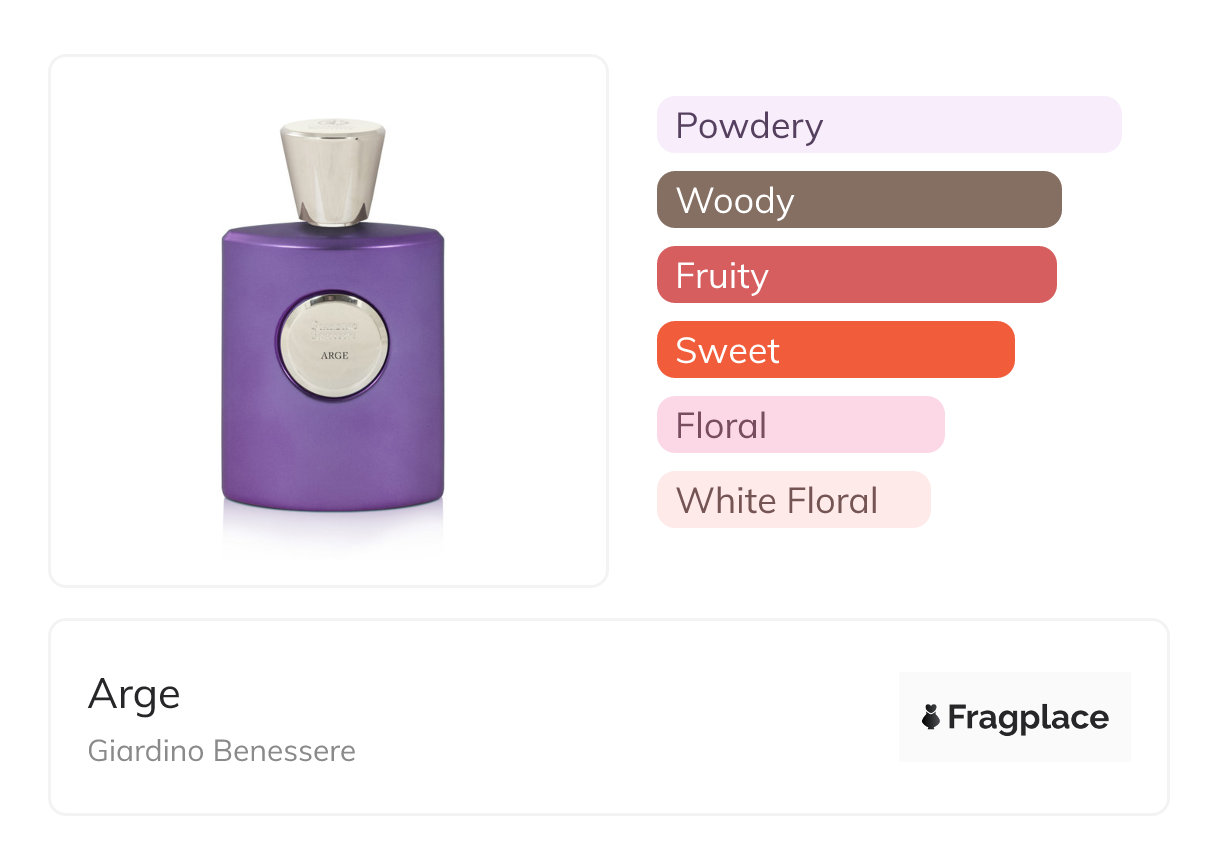The height and width of the screenshot is (864, 1218).
Task: Open the Giardino Benessere brand link
Action: 222,751
